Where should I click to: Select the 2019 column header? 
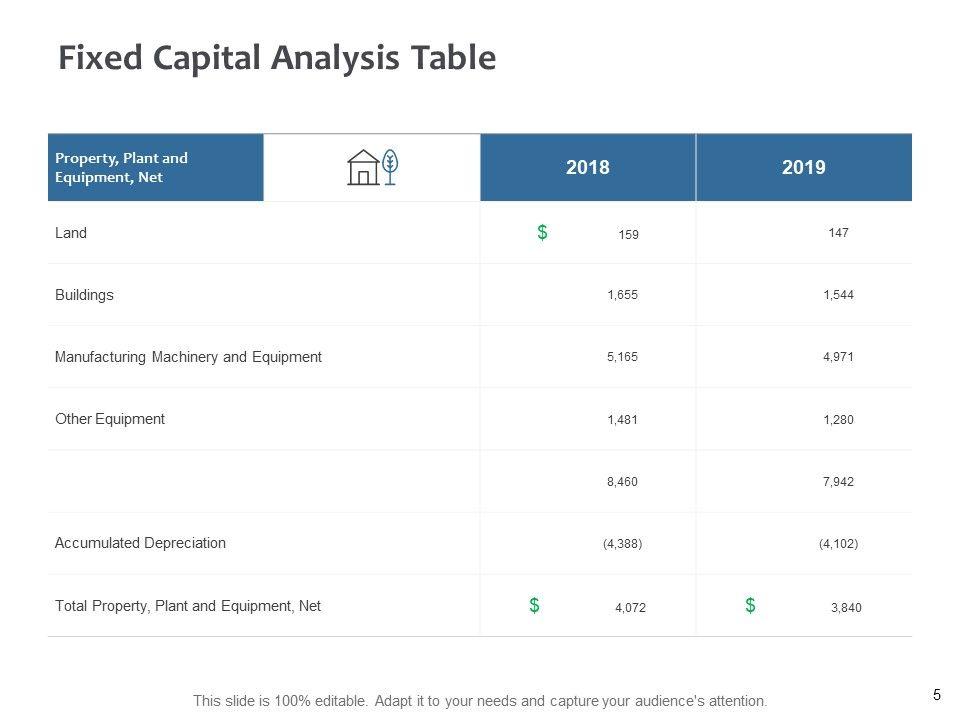(x=803, y=167)
